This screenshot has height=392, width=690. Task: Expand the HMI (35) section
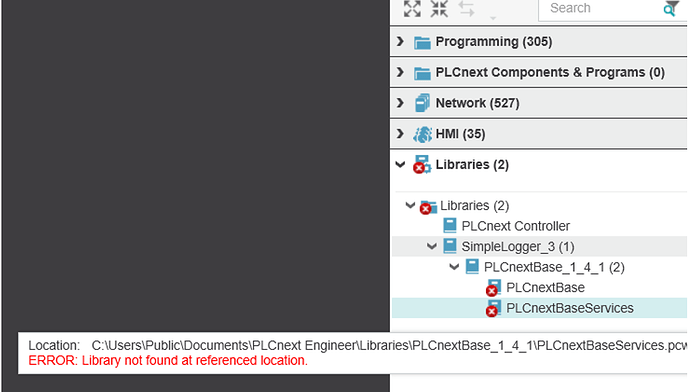[x=400, y=134]
